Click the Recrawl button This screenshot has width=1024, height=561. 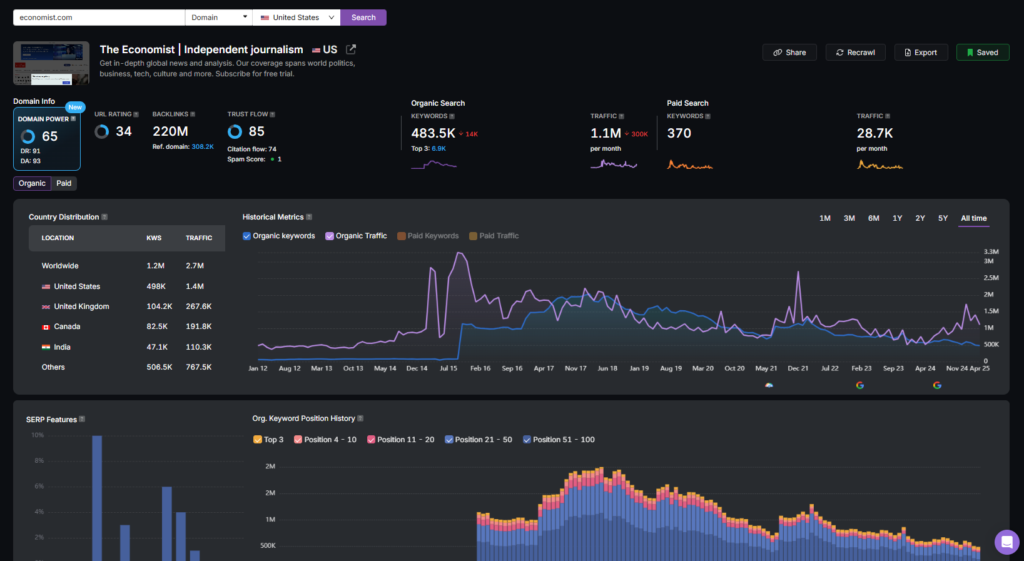[x=856, y=52]
